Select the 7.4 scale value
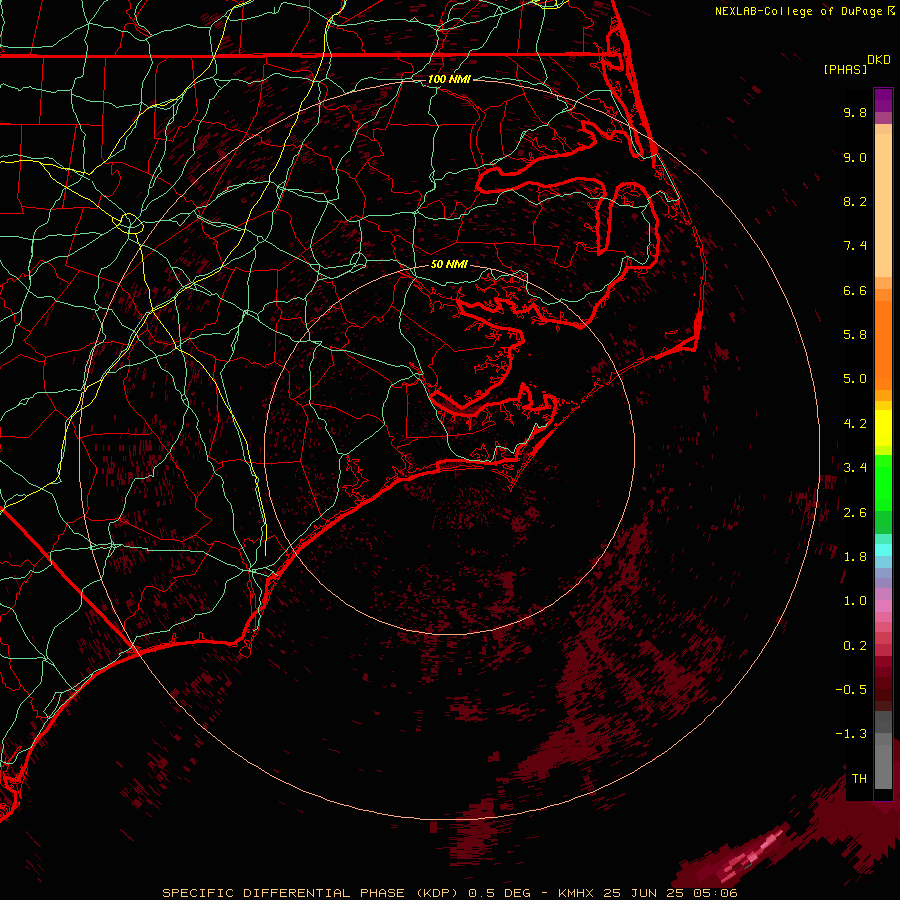The width and height of the screenshot is (900, 900). [x=855, y=246]
